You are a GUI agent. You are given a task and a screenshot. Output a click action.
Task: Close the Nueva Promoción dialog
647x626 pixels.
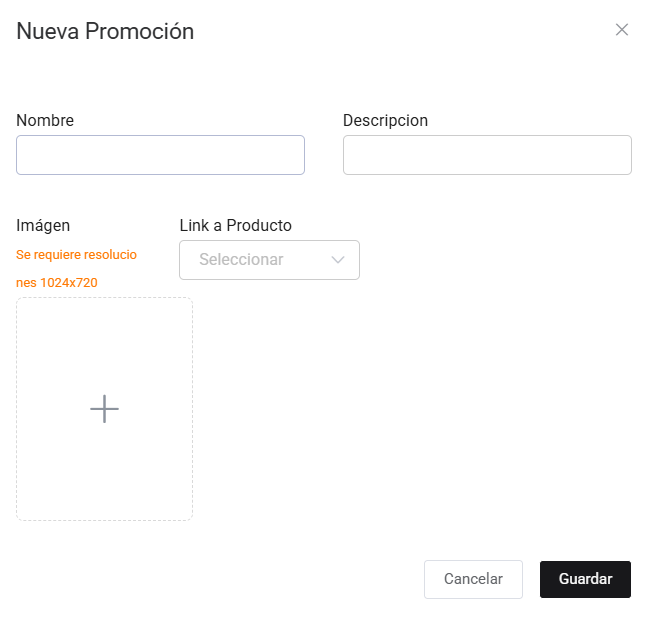622,30
